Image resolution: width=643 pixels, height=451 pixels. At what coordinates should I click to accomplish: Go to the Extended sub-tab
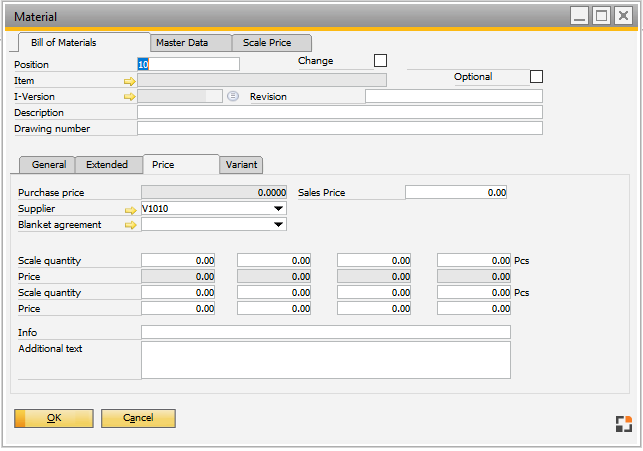pyautogui.click(x=107, y=165)
